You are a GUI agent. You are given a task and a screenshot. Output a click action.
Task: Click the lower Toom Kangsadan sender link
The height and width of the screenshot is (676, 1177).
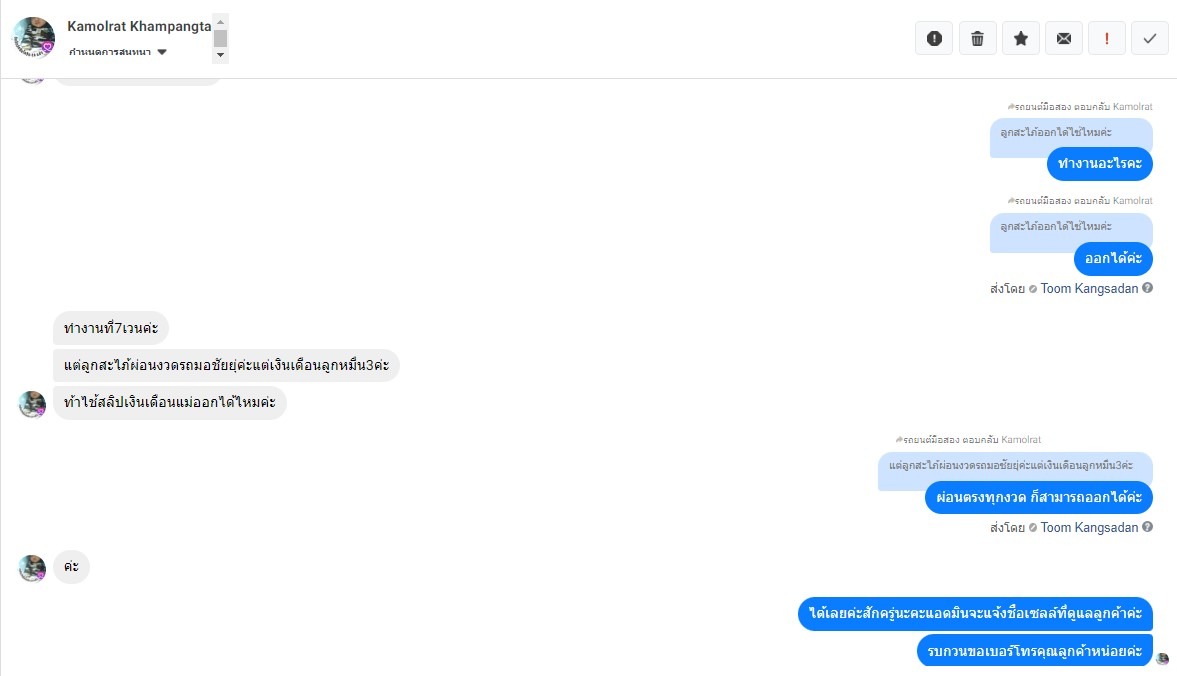[1089, 528]
